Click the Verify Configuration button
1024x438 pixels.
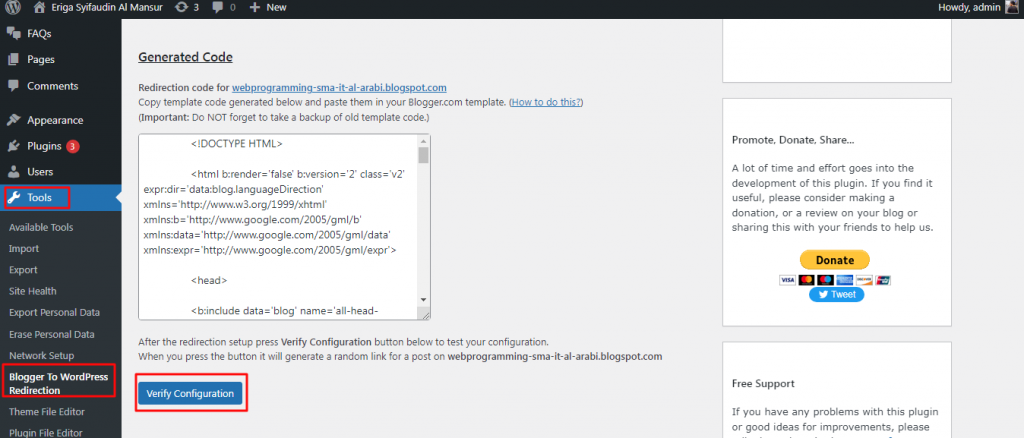pos(190,394)
